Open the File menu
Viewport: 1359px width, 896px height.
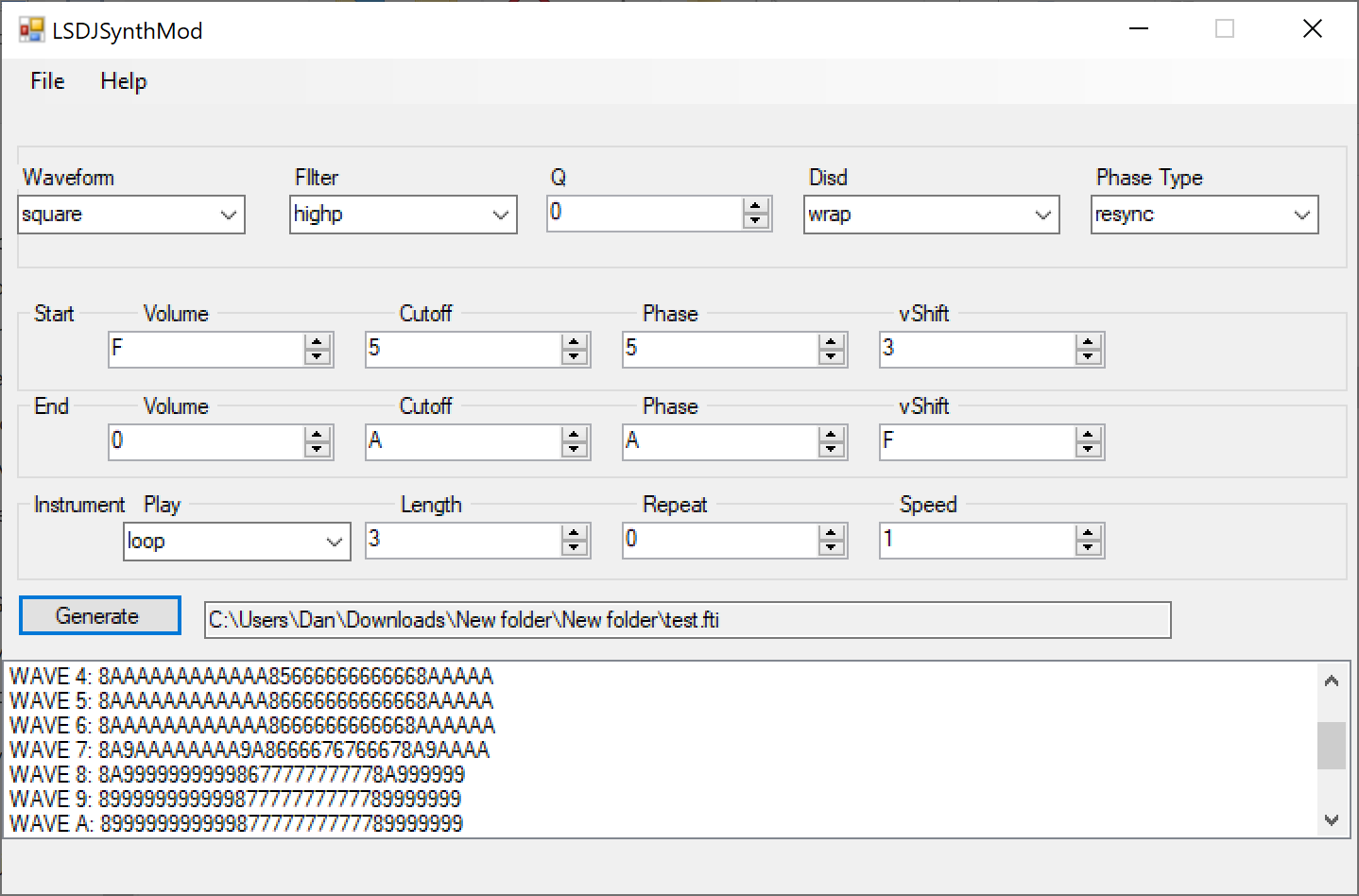click(x=47, y=81)
